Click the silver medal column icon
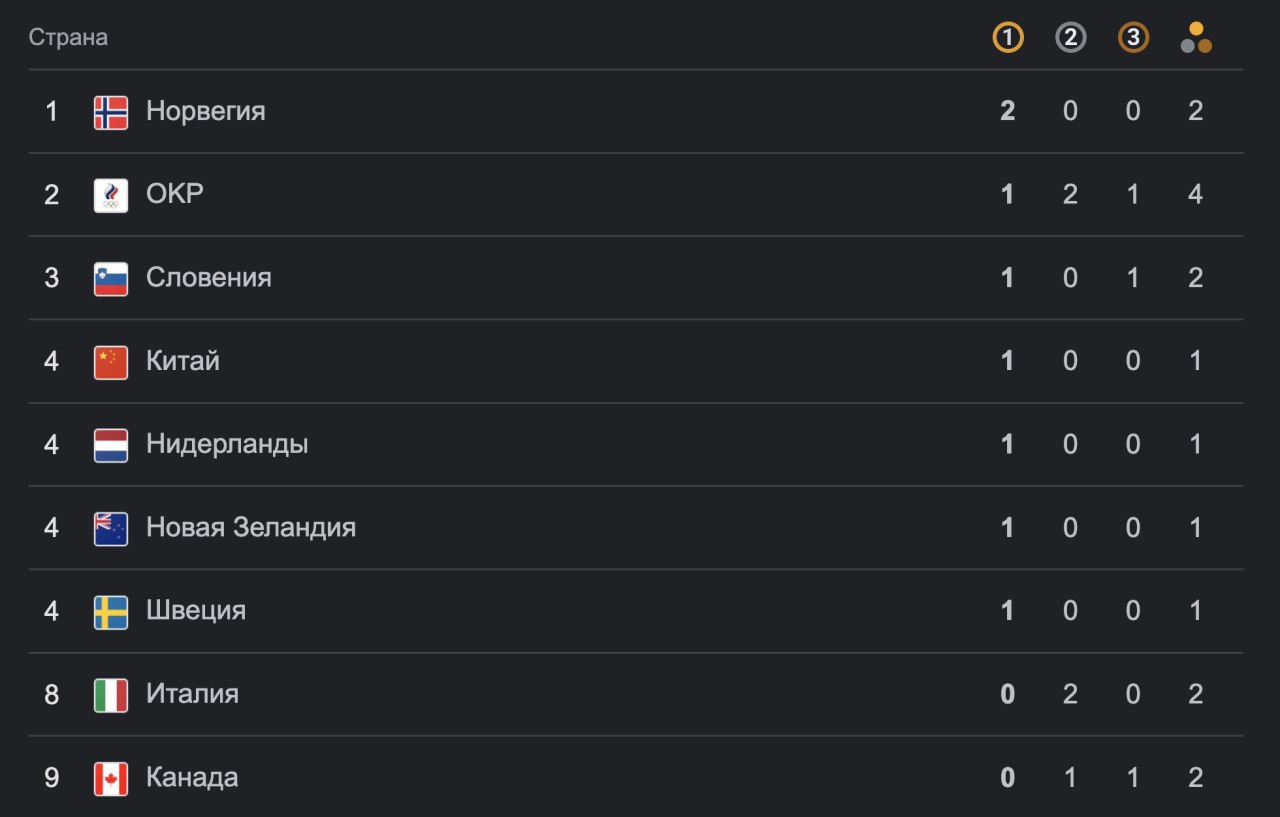This screenshot has width=1280, height=817. point(1070,38)
